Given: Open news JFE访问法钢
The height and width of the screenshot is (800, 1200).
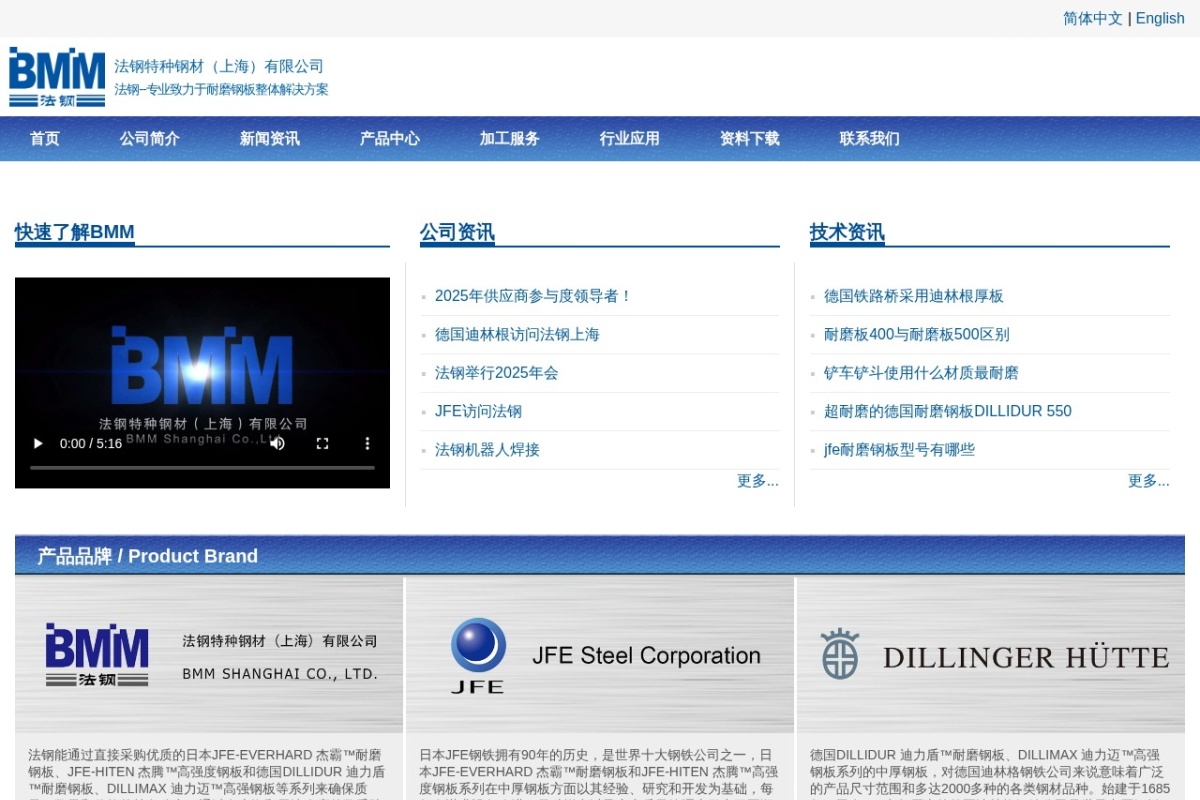Looking at the screenshot, I should (478, 411).
